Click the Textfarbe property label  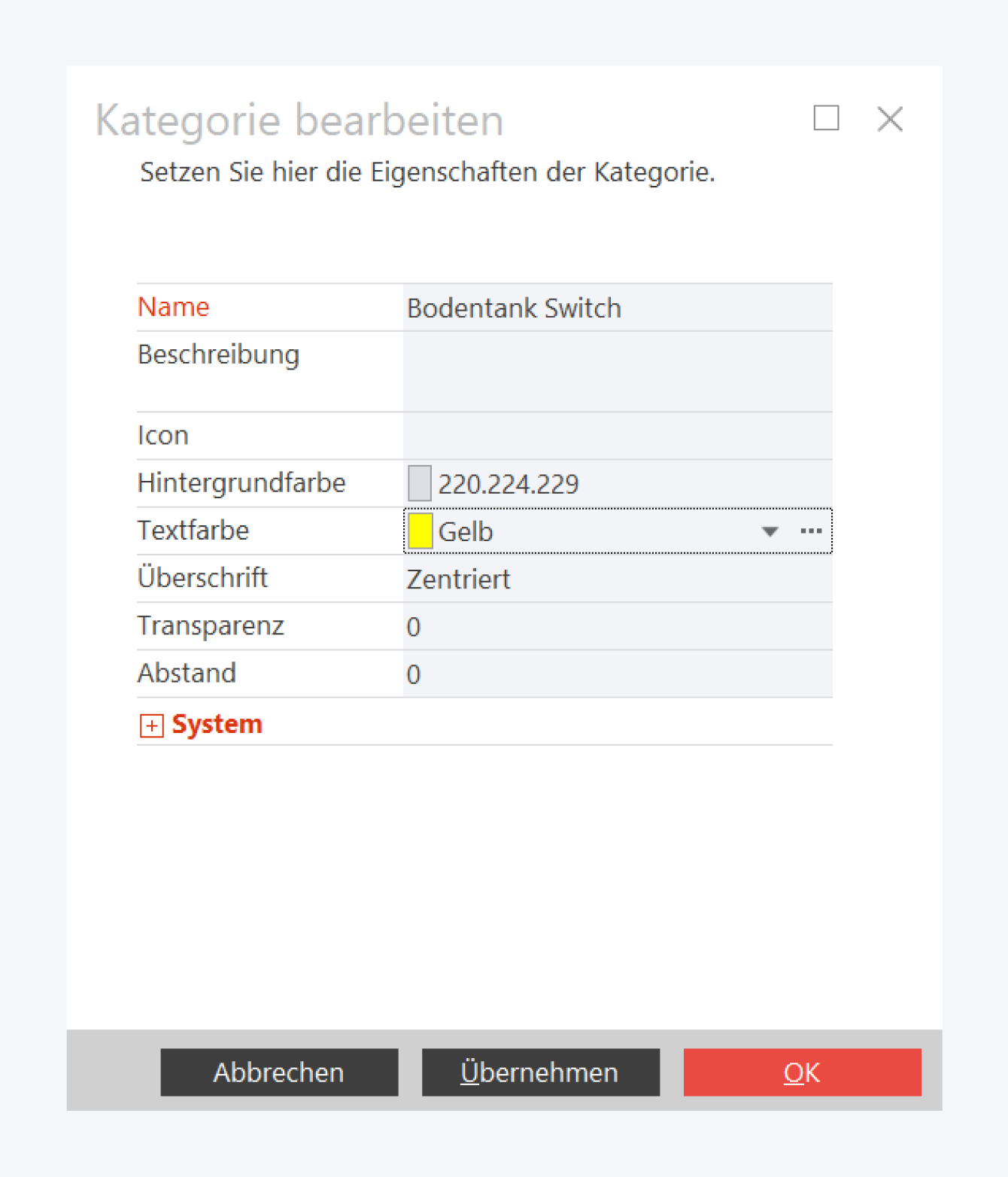pyautogui.click(x=193, y=531)
